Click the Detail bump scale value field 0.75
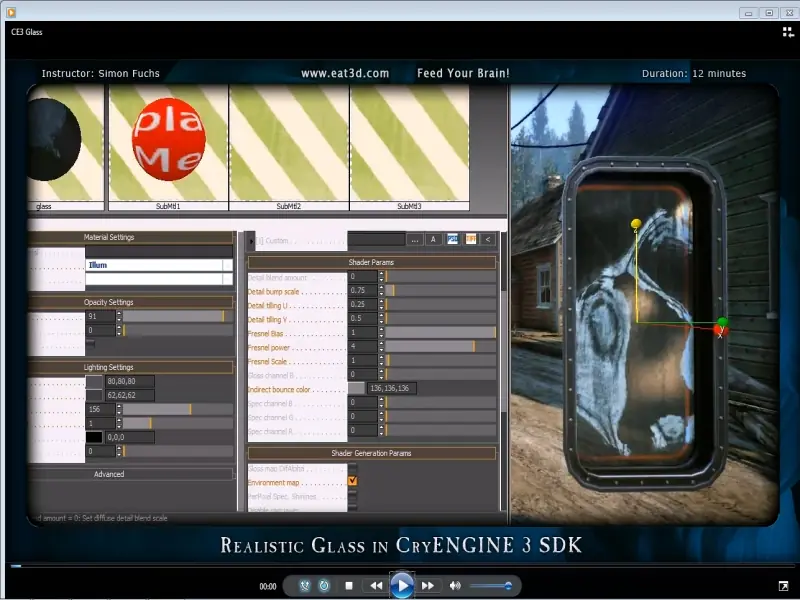This screenshot has height=600, width=800. [x=363, y=290]
